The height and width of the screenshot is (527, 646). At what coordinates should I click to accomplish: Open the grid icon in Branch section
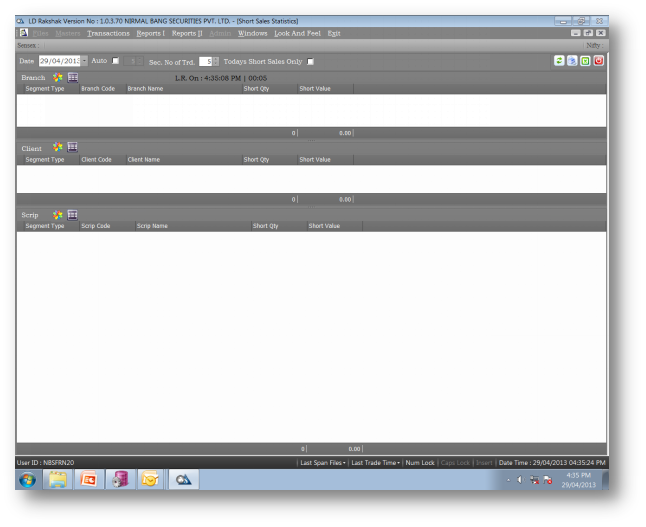click(73, 77)
